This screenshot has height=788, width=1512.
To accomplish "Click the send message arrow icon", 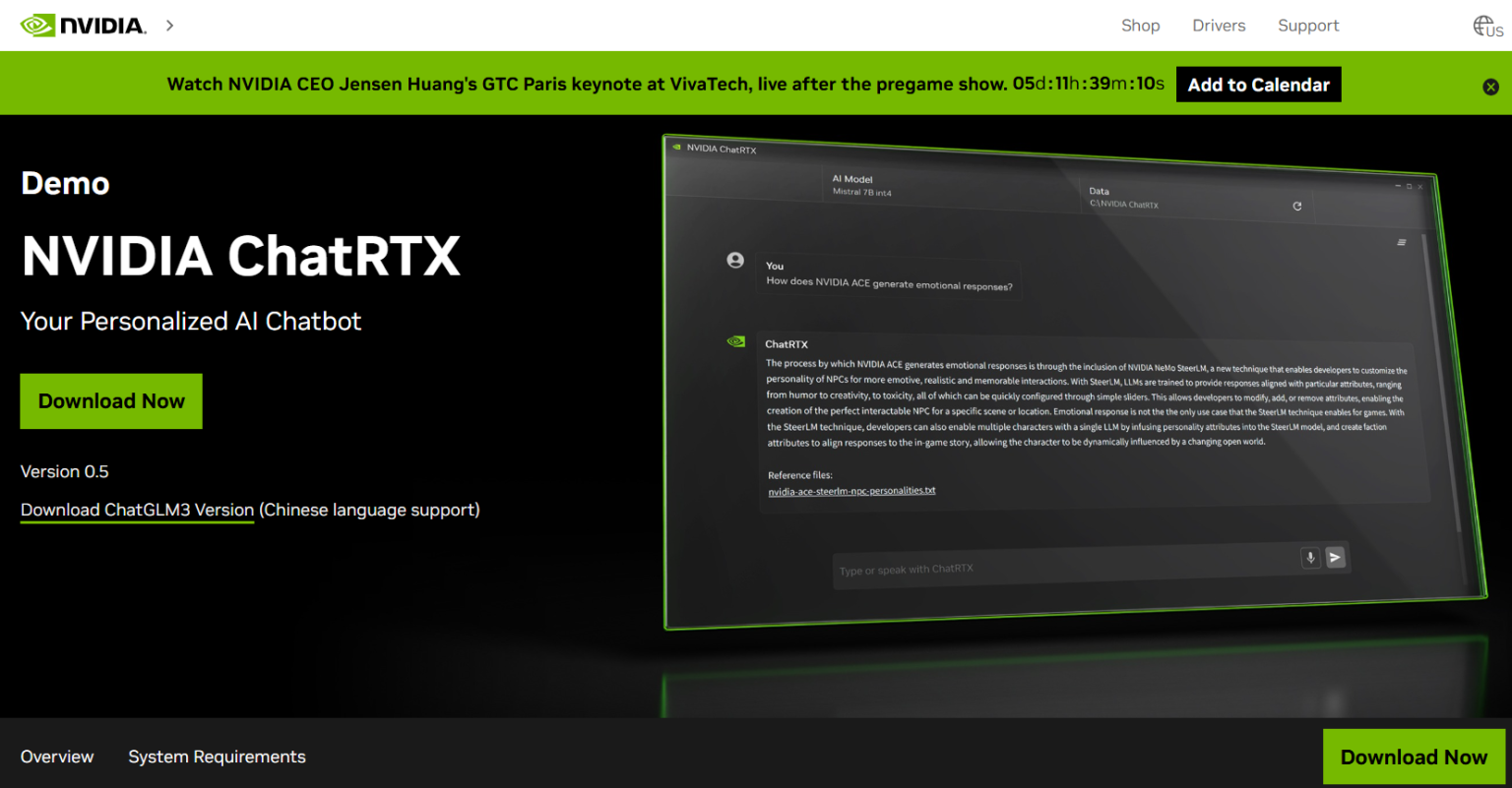I will click(1336, 557).
